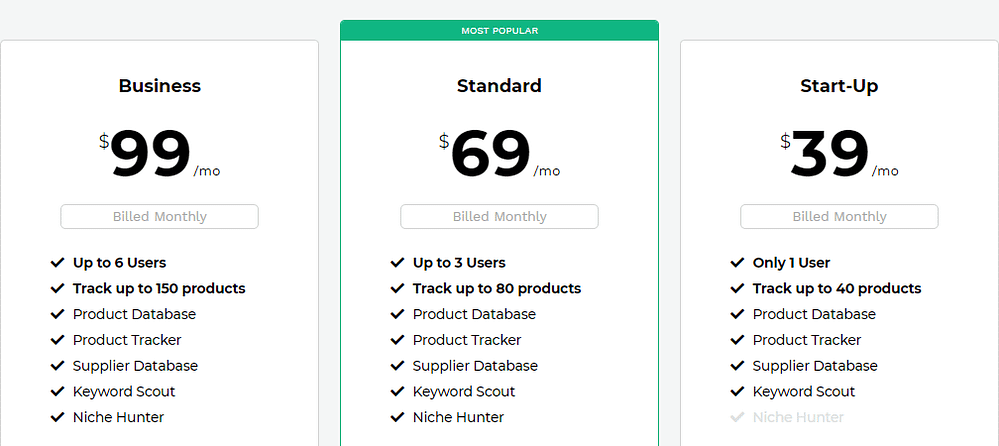Screen dimensions: 999x446
Task: Select the Standard plan heading
Action: [x=499, y=86]
